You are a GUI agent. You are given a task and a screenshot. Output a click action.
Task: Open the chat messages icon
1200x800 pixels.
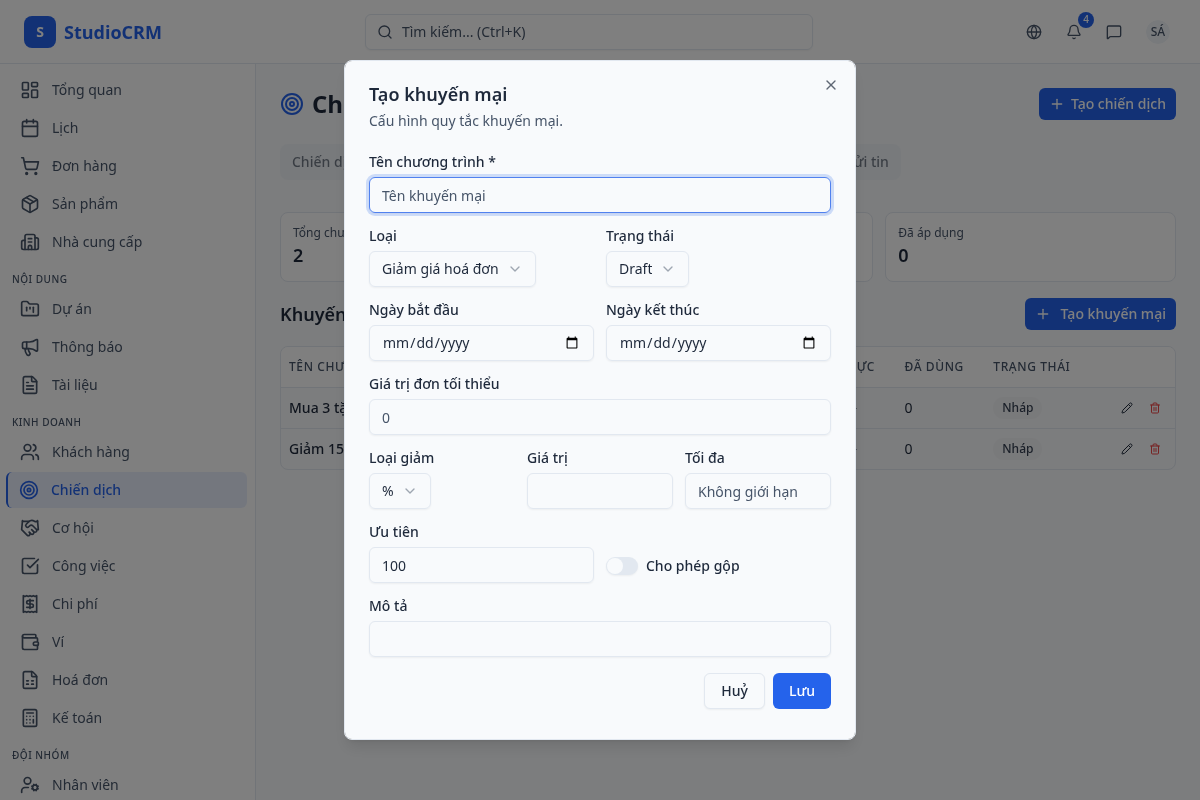point(1114,32)
